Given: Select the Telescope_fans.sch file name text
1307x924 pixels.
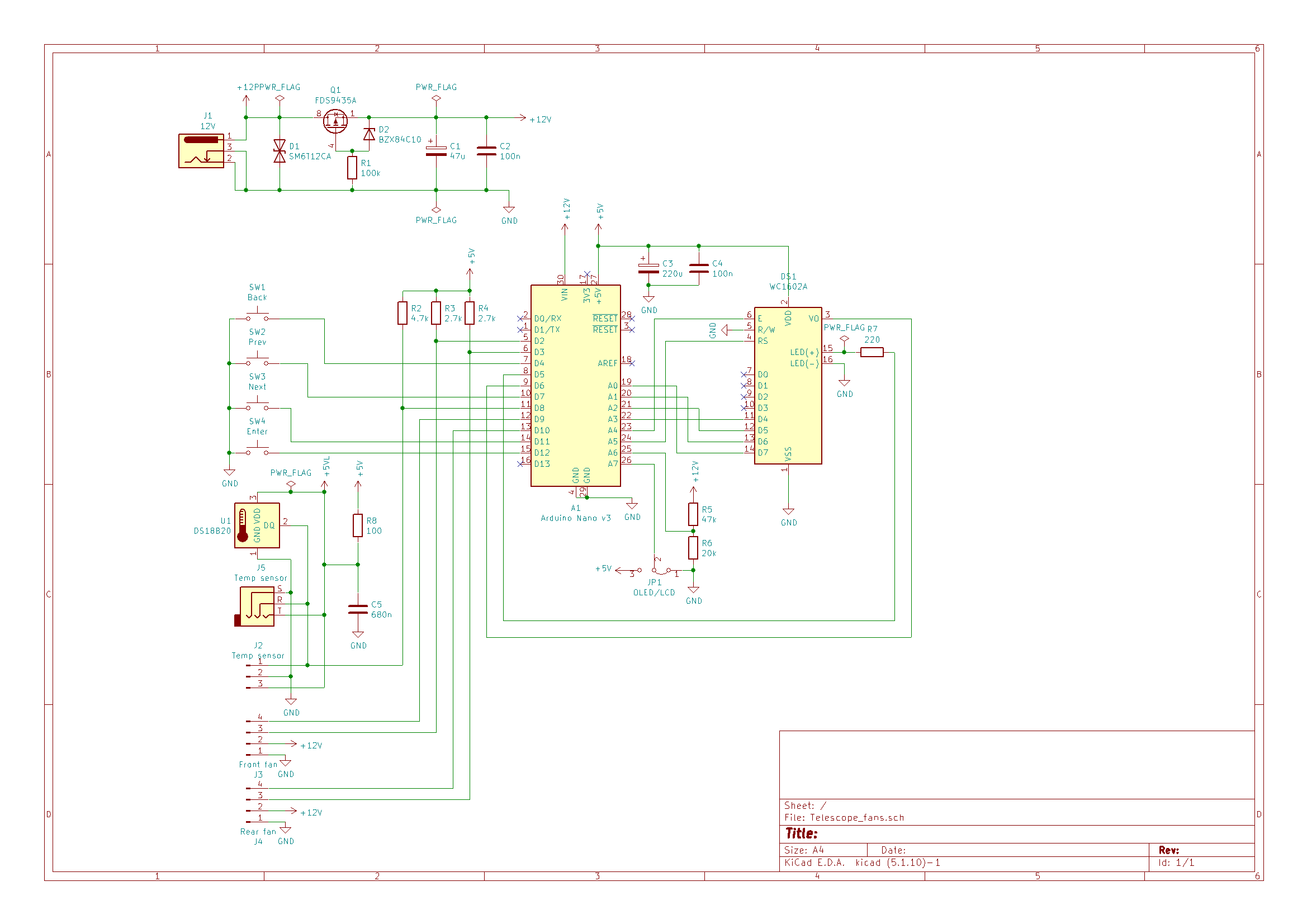Looking at the screenshot, I should point(857,818).
